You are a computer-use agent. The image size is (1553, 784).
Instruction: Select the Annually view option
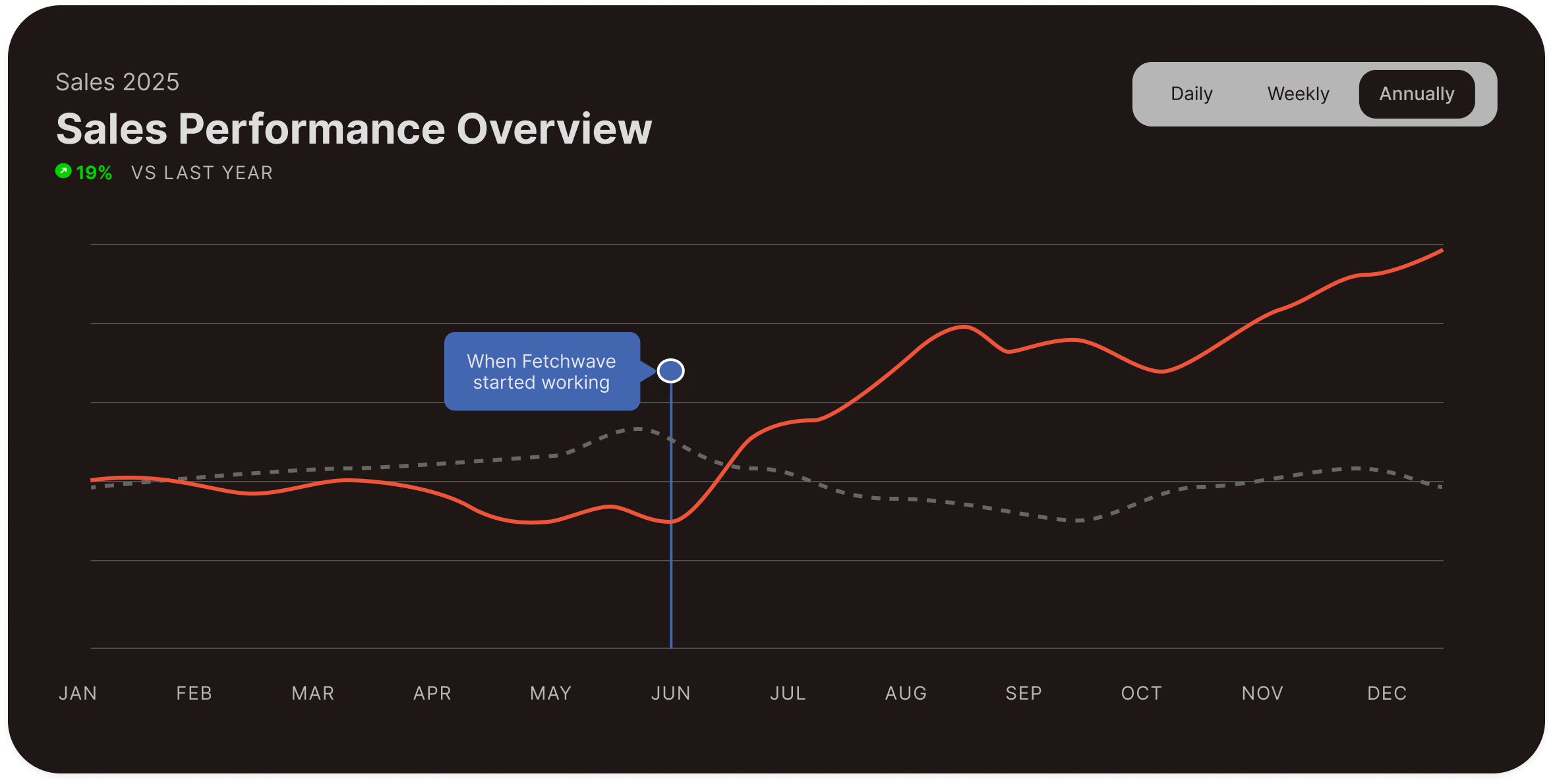pyautogui.click(x=1417, y=94)
